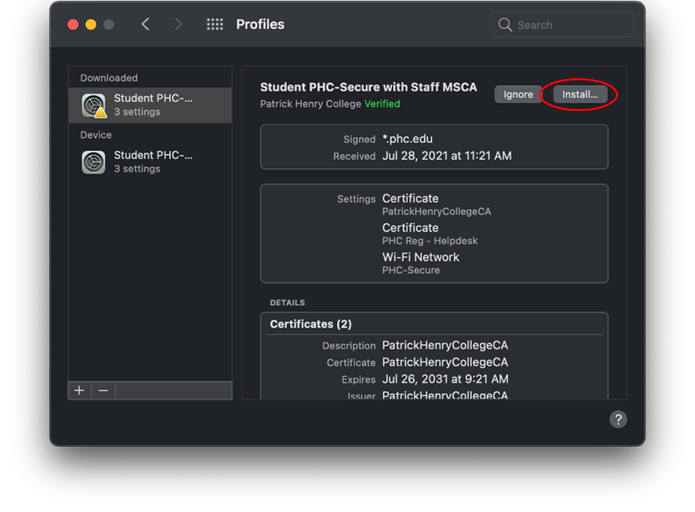695x512 pixels.
Task: Click the 'Device' section header in sidebar
Action: click(x=96, y=135)
